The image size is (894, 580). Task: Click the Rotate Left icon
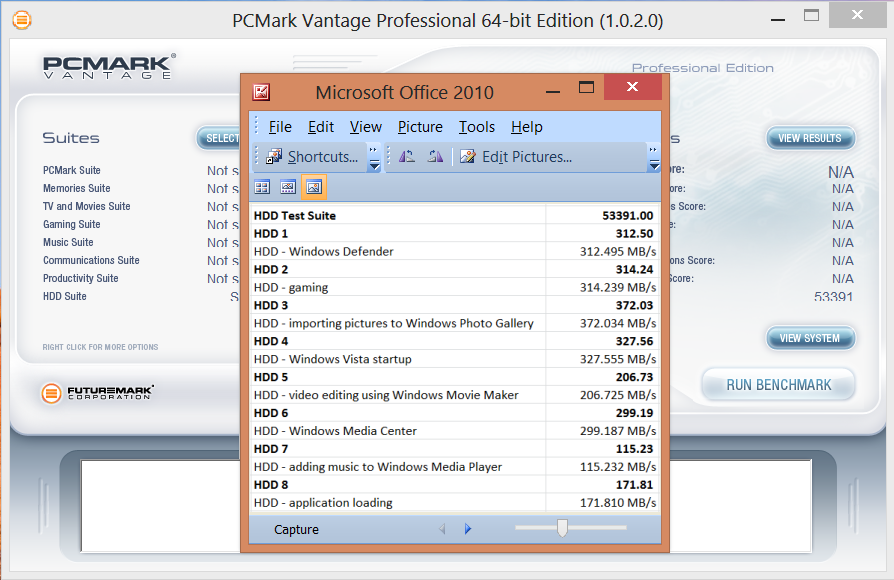pos(407,157)
